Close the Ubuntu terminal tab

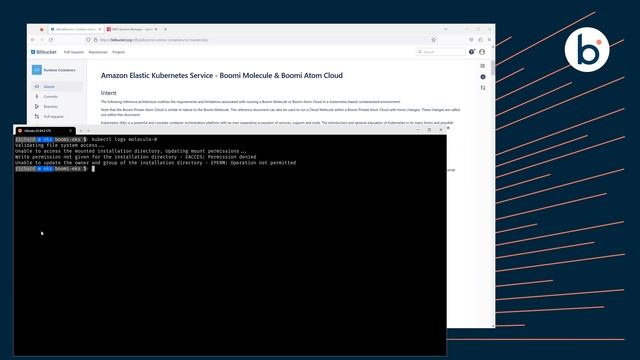(71, 131)
